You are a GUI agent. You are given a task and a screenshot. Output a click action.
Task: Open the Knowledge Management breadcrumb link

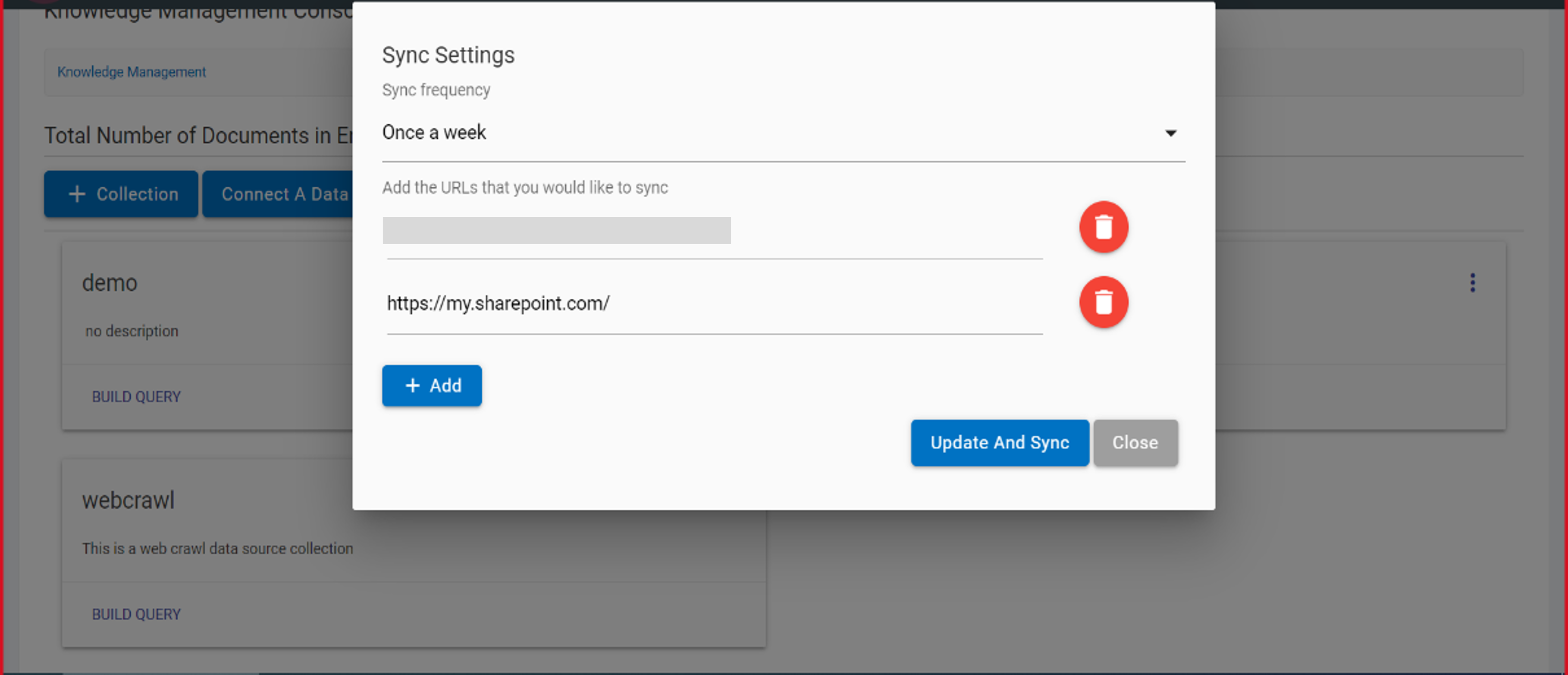click(x=132, y=72)
